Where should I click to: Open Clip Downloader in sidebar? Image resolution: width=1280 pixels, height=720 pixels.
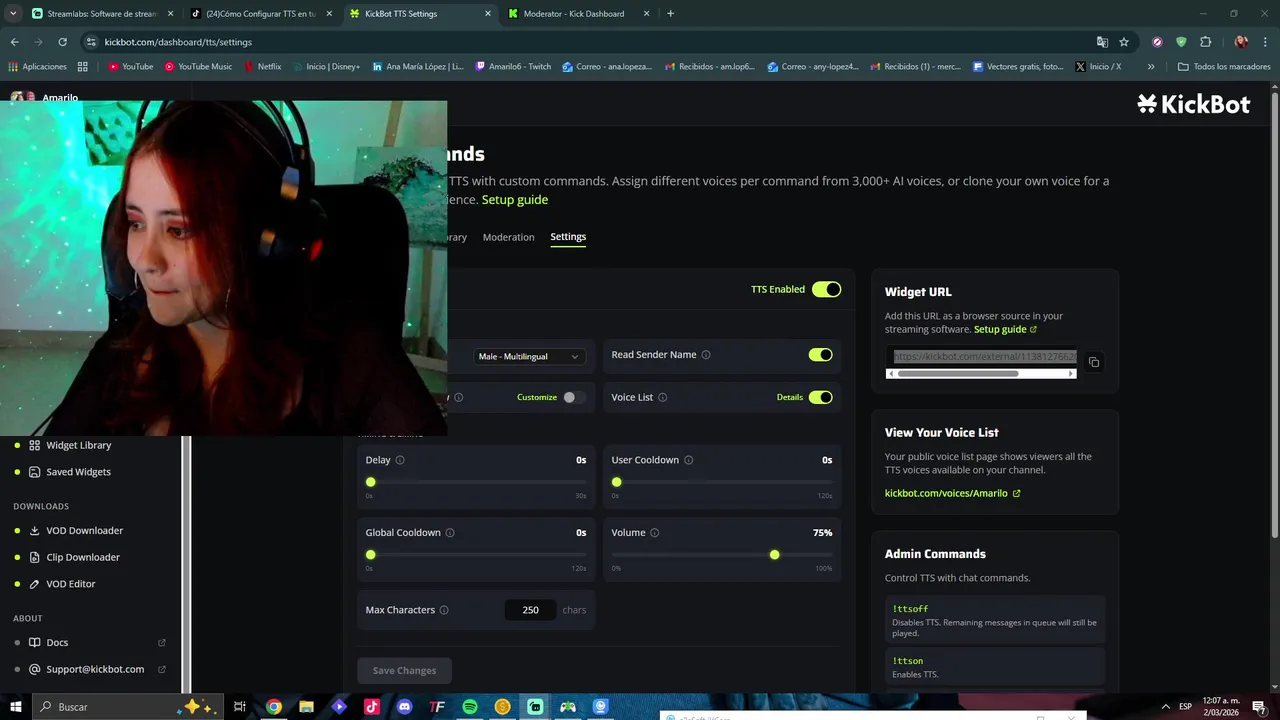tap(74, 557)
